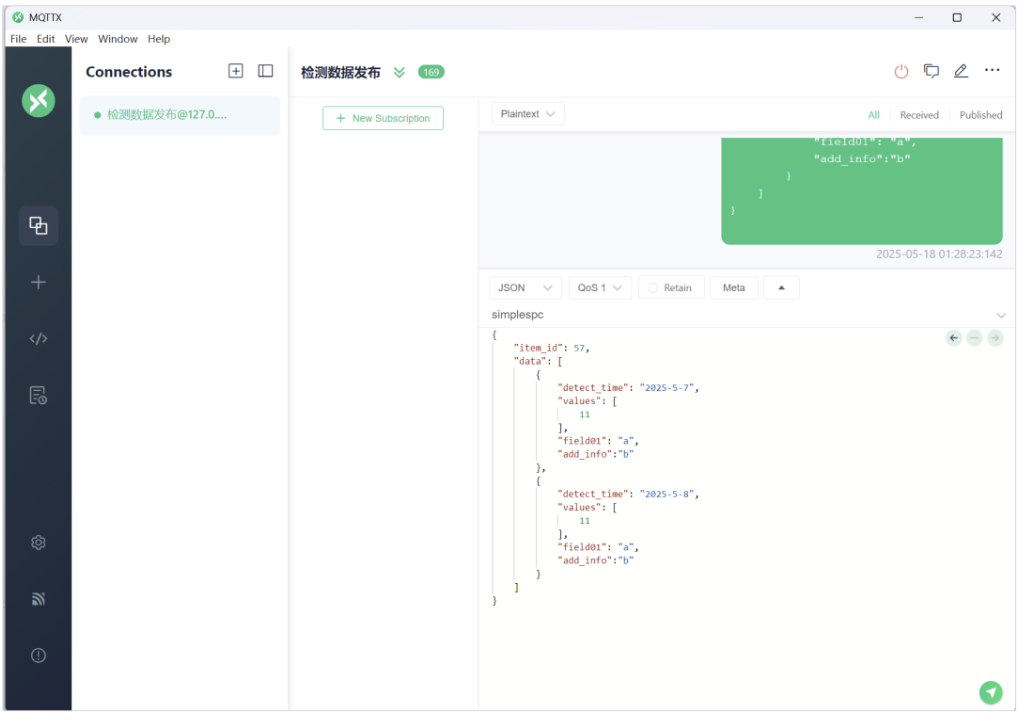This screenshot has width=1026, height=721.
Task: Click the green send message button
Action: (990, 692)
